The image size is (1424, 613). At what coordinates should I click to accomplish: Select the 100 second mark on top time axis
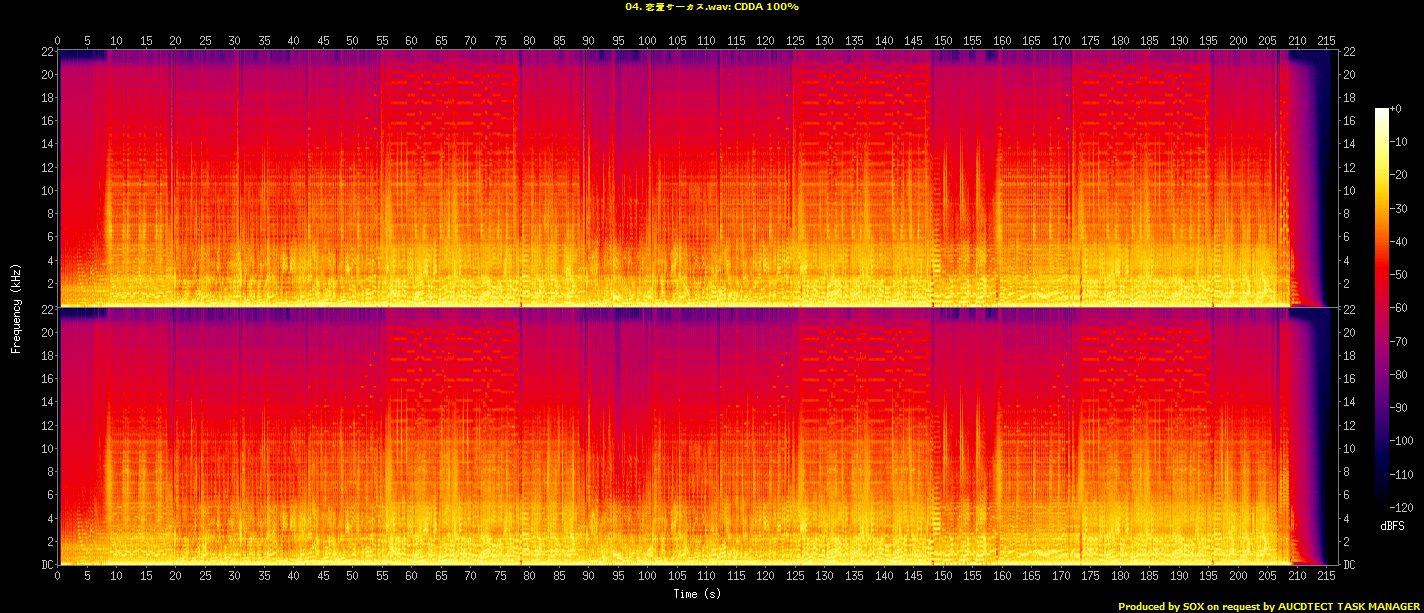(648, 41)
